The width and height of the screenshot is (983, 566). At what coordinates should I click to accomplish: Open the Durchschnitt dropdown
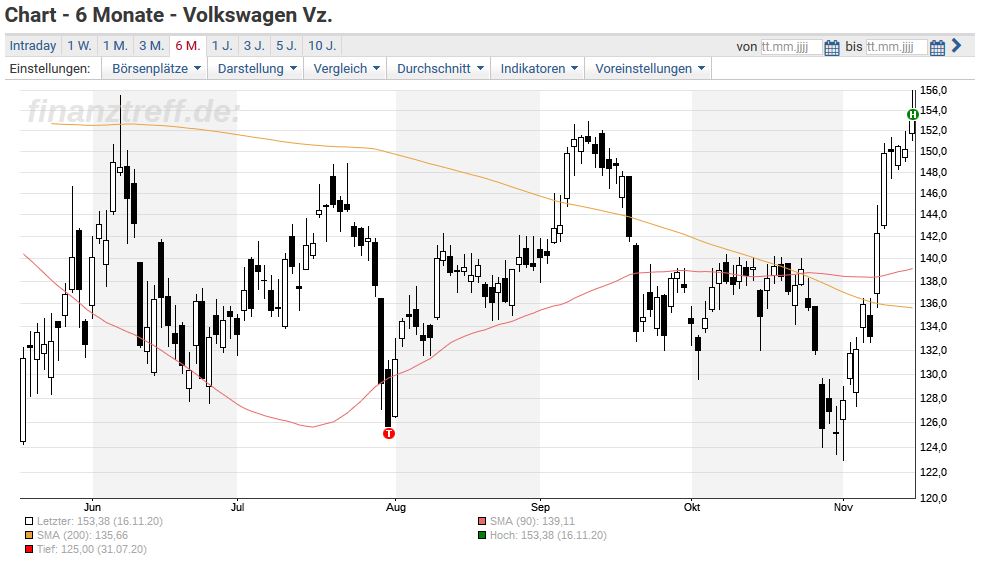tap(439, 69)
